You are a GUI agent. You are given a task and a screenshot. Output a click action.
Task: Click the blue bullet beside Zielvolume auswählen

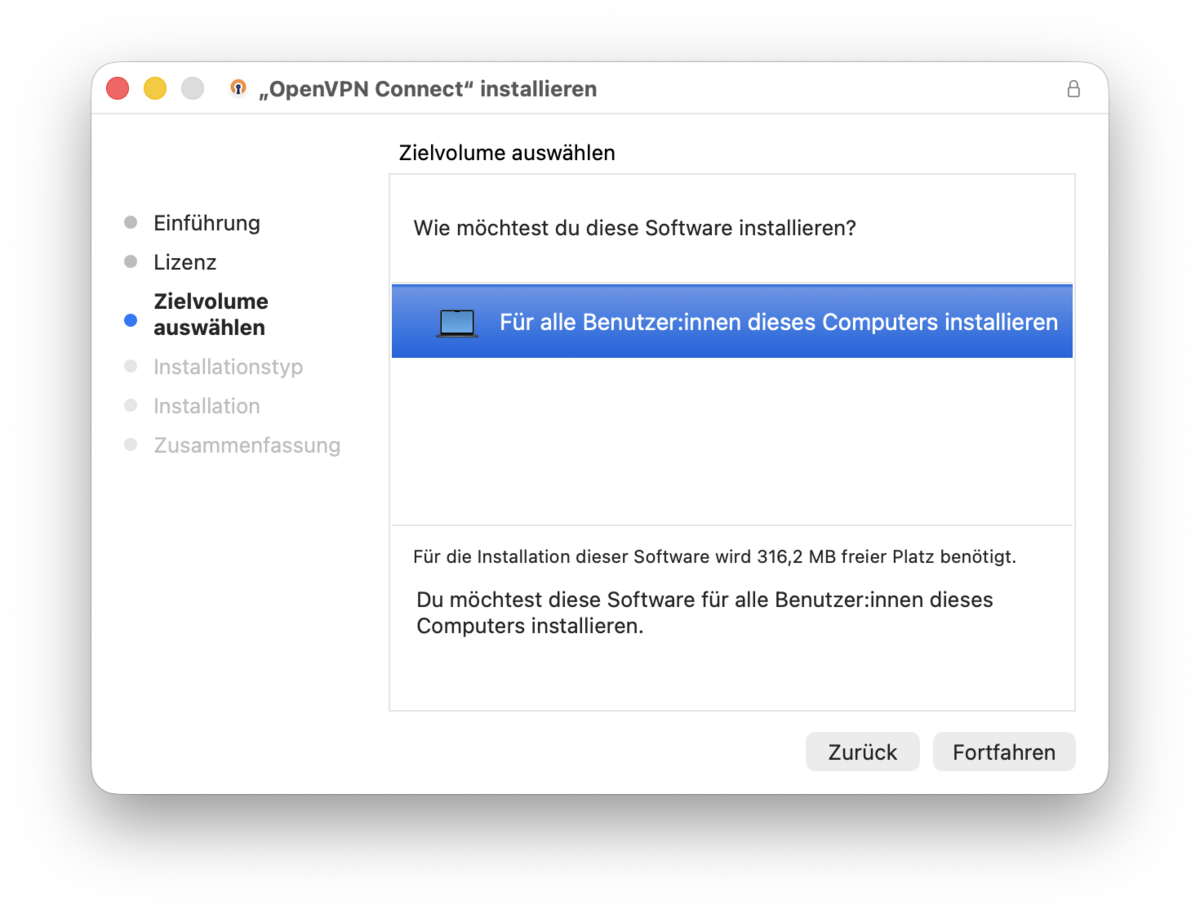[x=130, y=320]
